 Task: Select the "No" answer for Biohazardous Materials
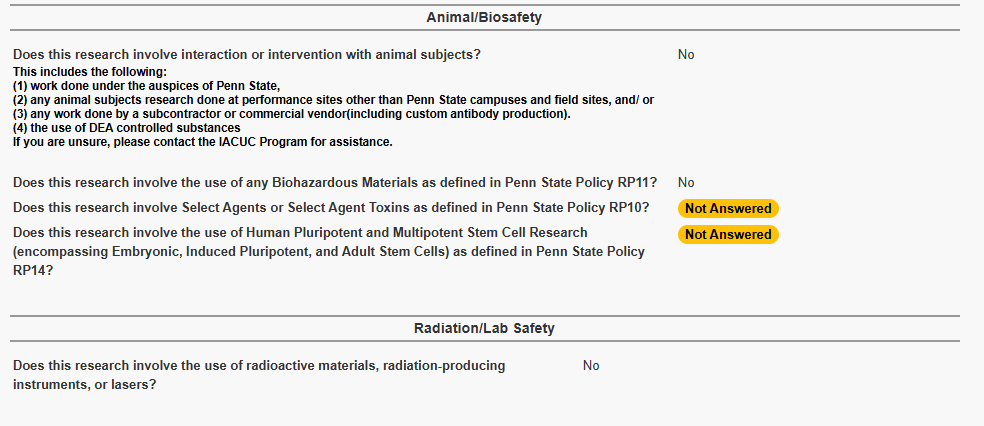[686, 183]
